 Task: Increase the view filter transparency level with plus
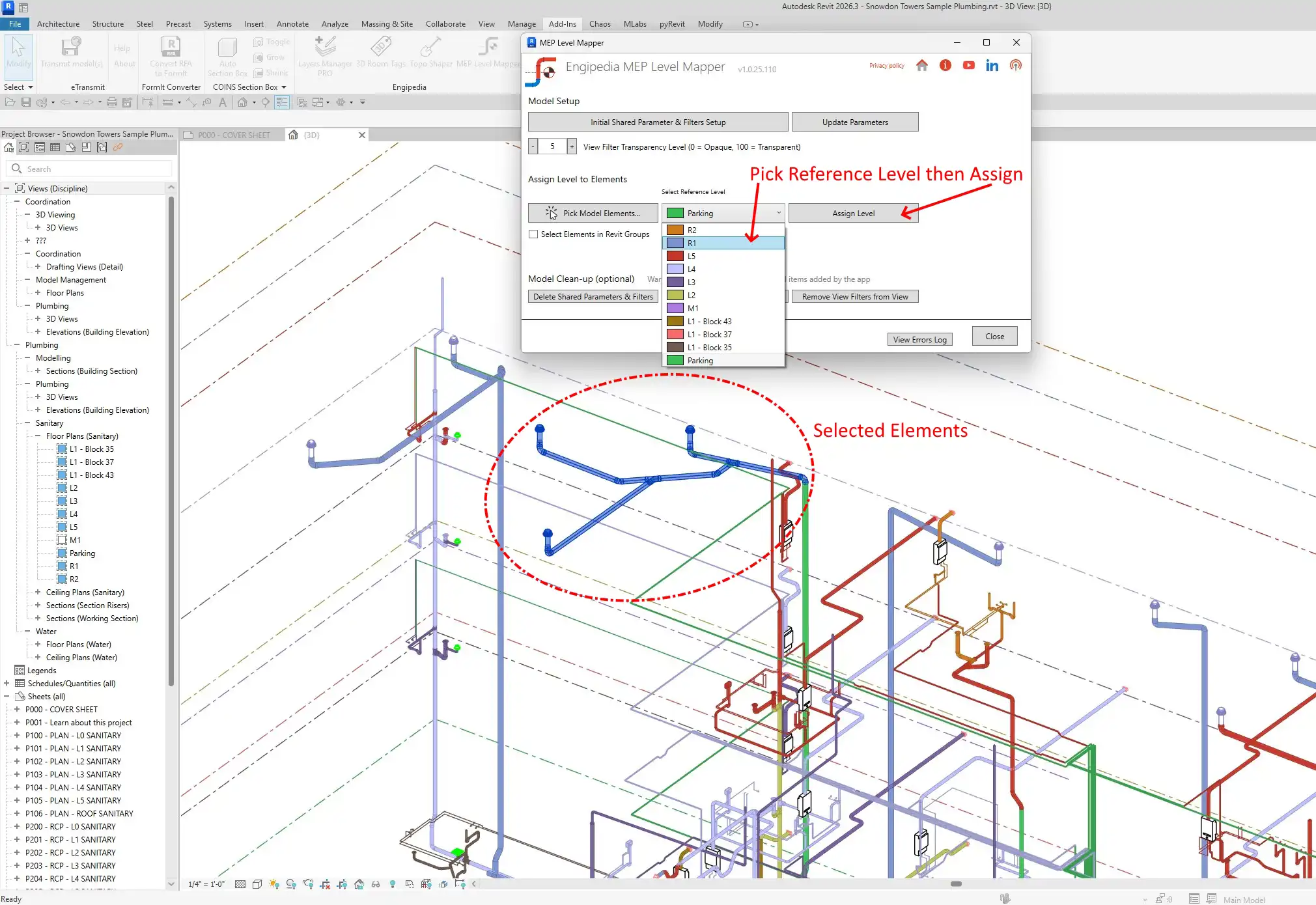click(572, 147)
